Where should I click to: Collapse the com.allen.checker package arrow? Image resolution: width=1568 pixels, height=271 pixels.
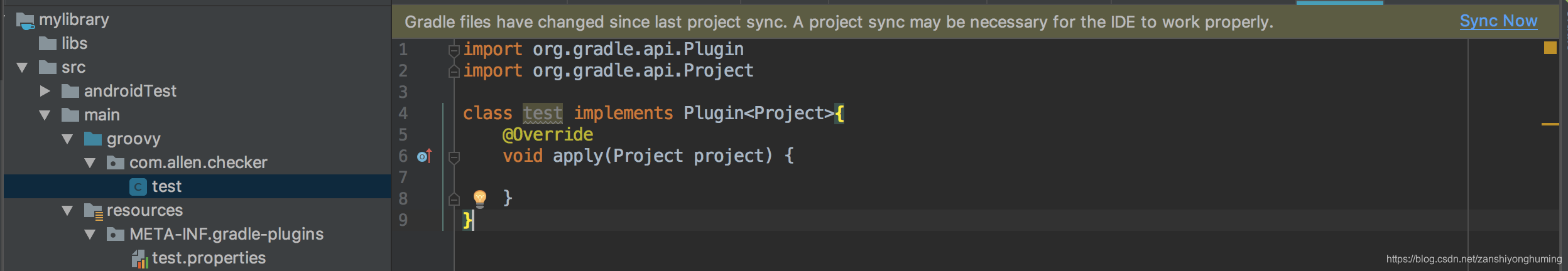pyautogui.click(x=90, y=162)
